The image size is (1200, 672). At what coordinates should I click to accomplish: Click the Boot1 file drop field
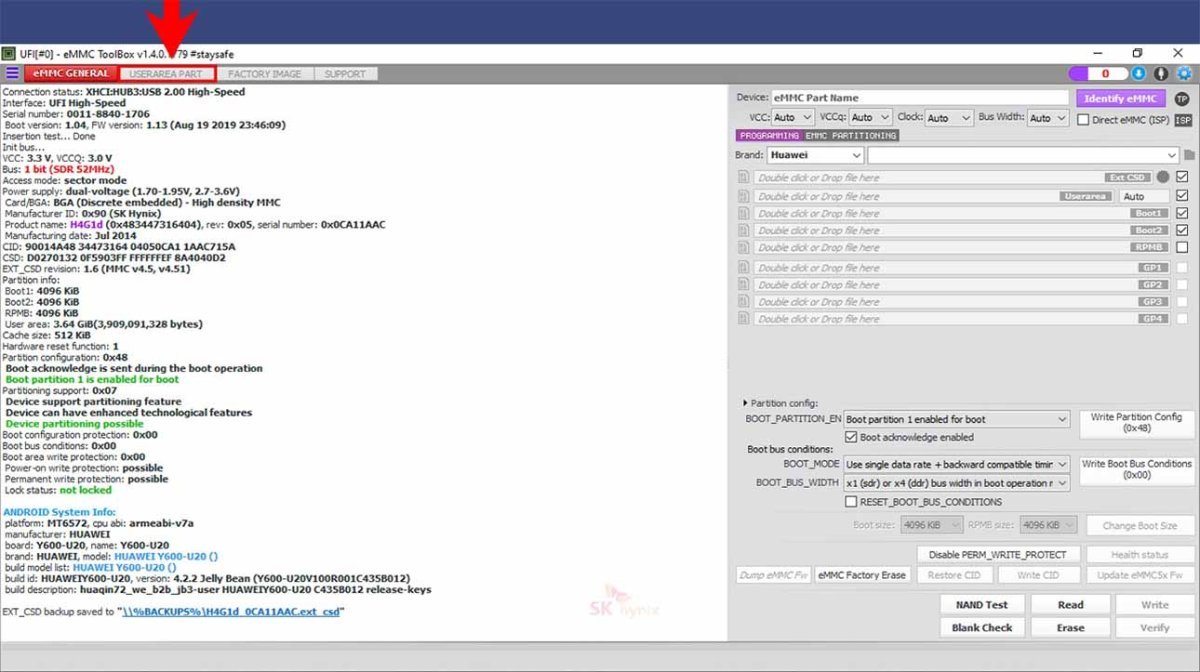pyautogui.click(x=960, y=213)
